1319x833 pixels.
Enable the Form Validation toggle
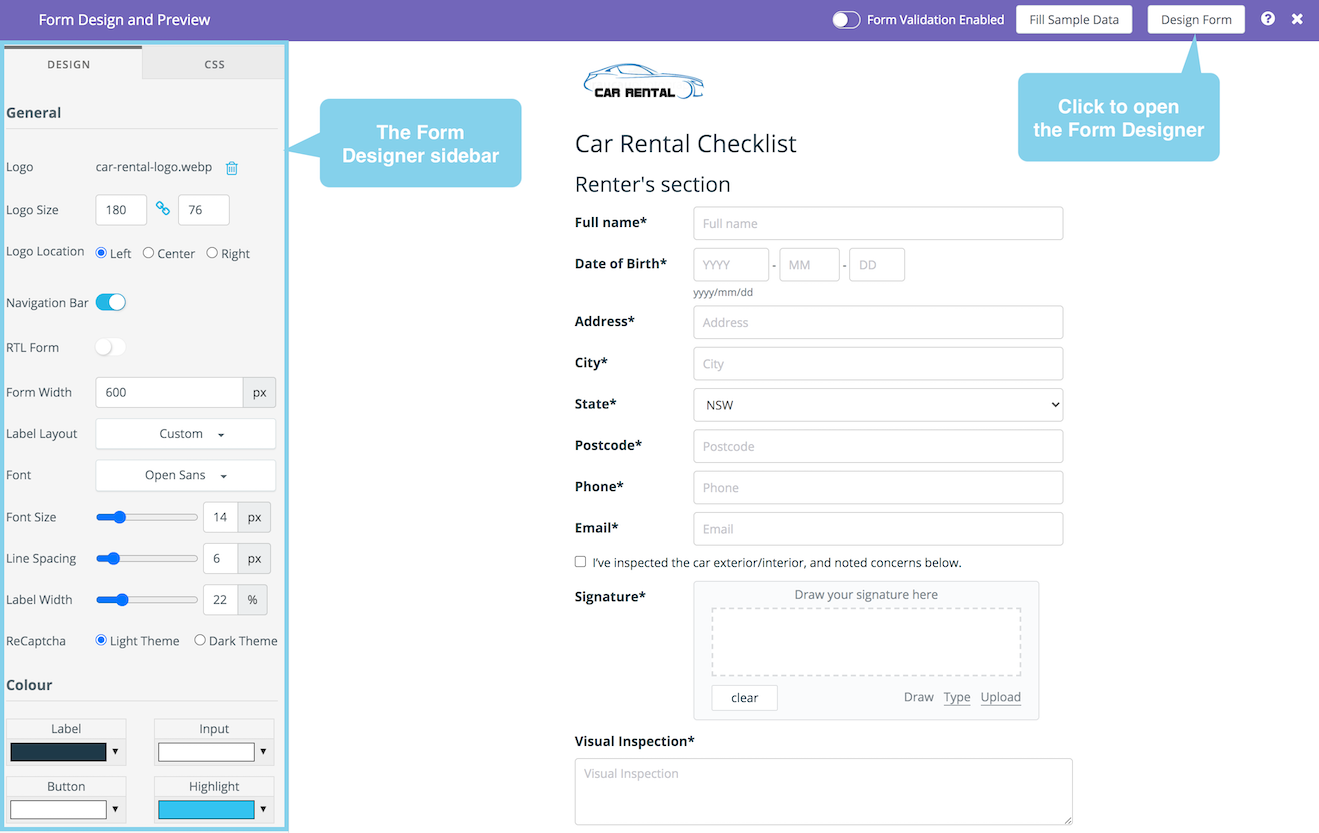point(845,19)
